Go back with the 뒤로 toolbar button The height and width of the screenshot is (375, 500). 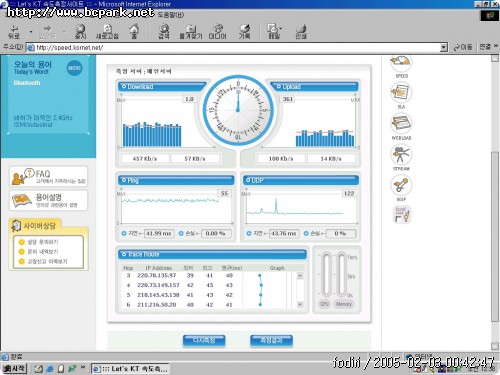(x=14, y=31)
